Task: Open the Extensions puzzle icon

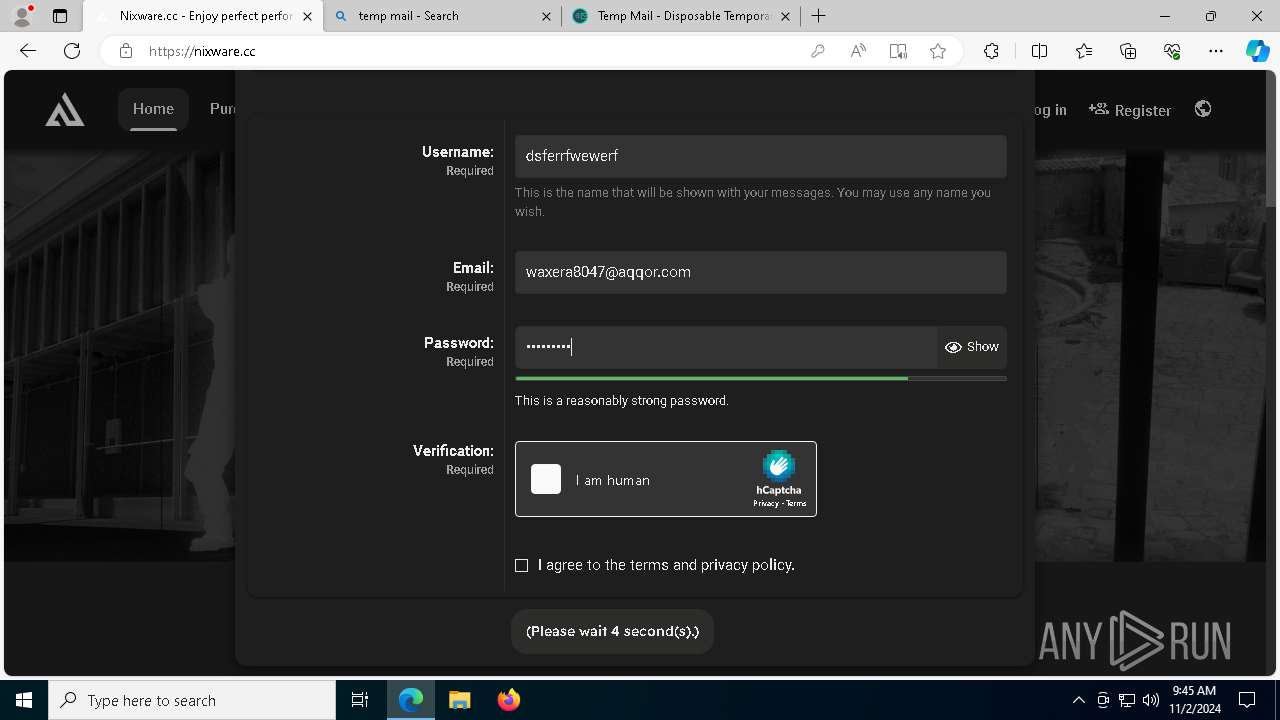Action: click(x=991, y=51)
